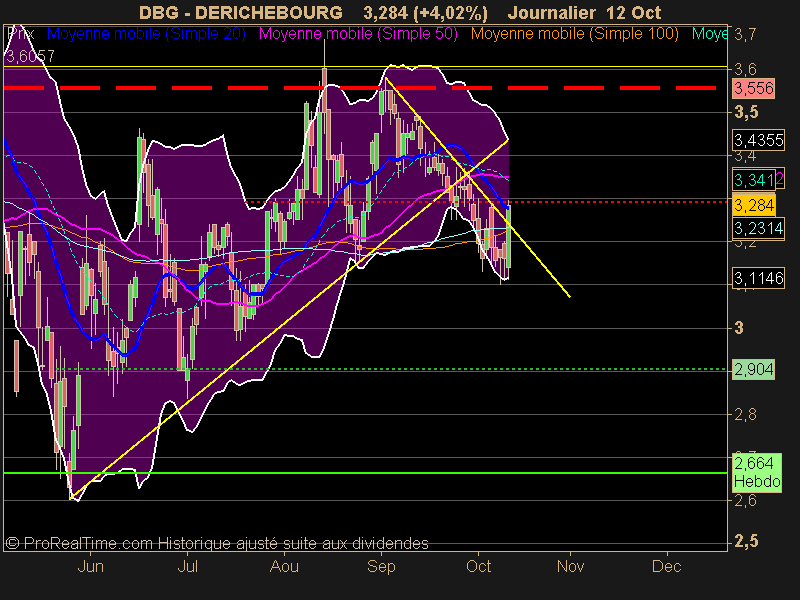Click the Oct month label on time axis
Screen dimensions: 800x600
point(479,566)
